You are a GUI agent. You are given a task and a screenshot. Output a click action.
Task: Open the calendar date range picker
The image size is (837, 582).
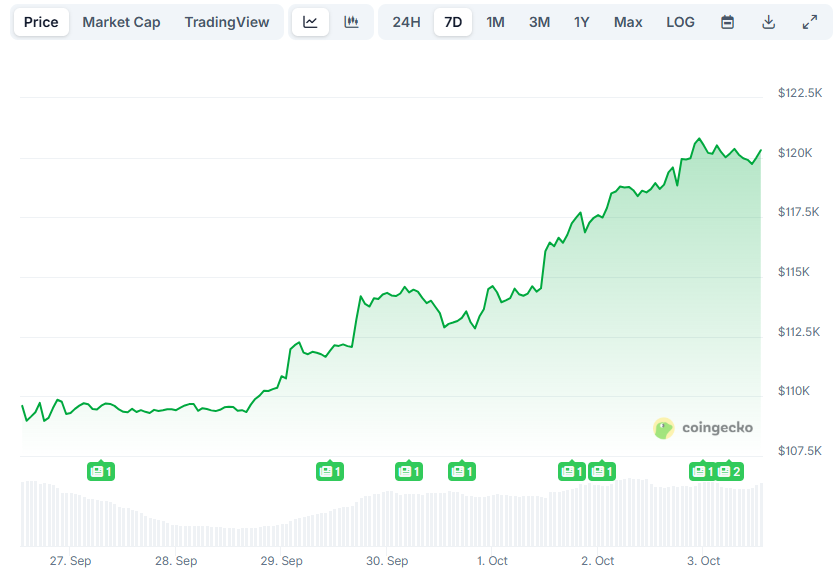coord(728,22)
